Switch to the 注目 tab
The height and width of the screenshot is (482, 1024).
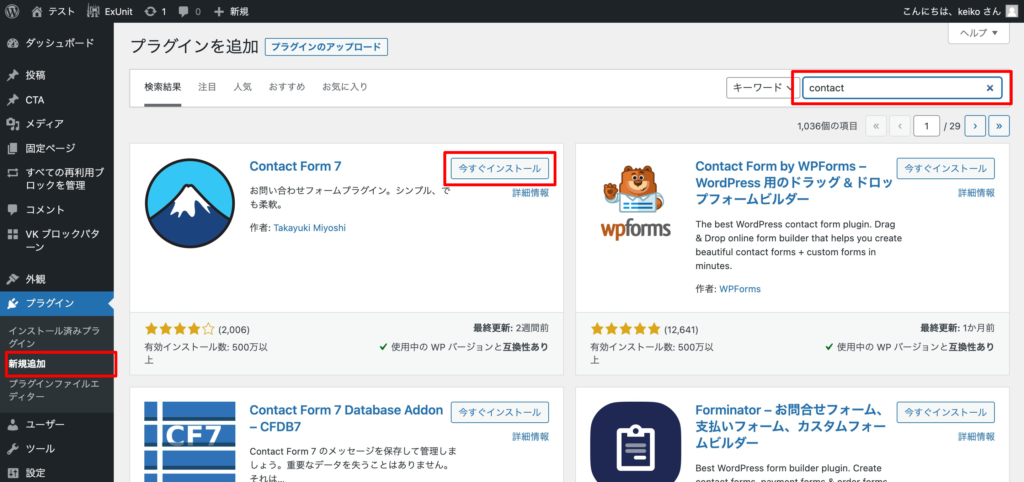click(207, 87)
